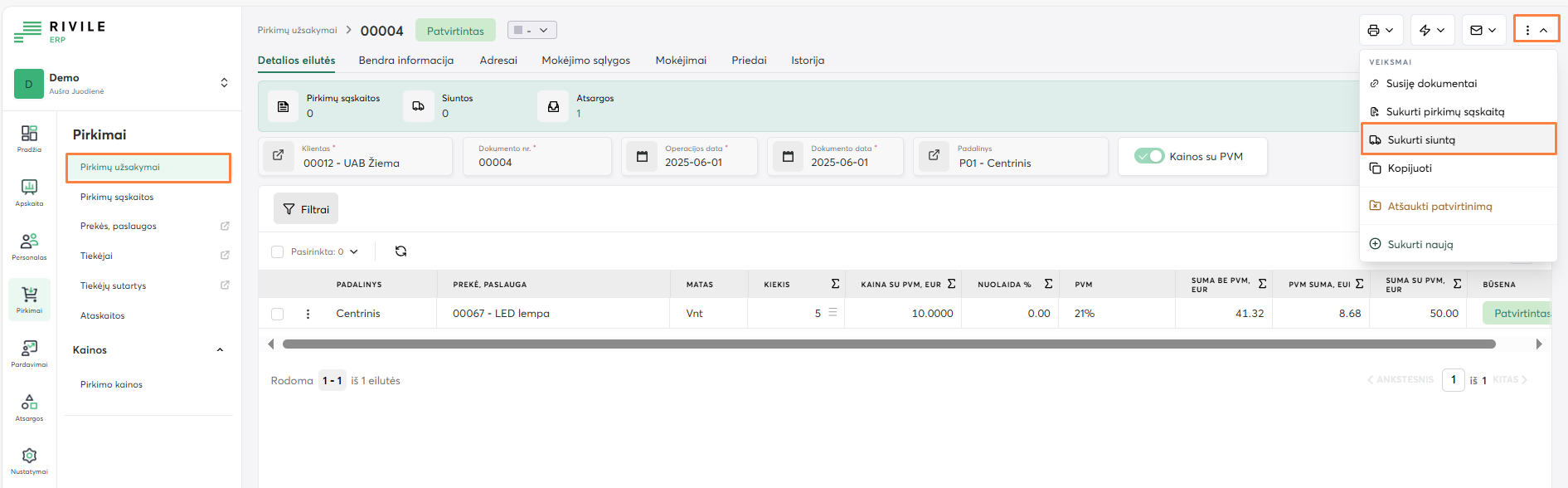This screenshot has height=488, width=1568.
Task: Click the Filtrai button
Action: 306,209
